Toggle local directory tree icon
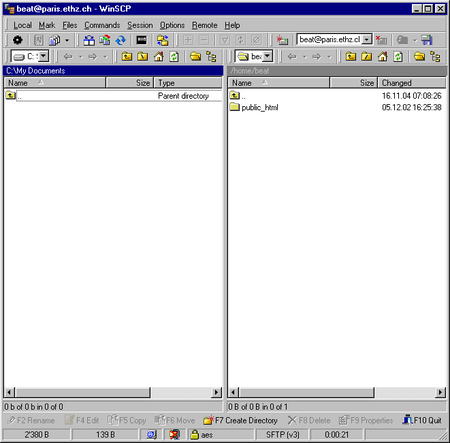The image size is (450, 443). click(211, 57)
